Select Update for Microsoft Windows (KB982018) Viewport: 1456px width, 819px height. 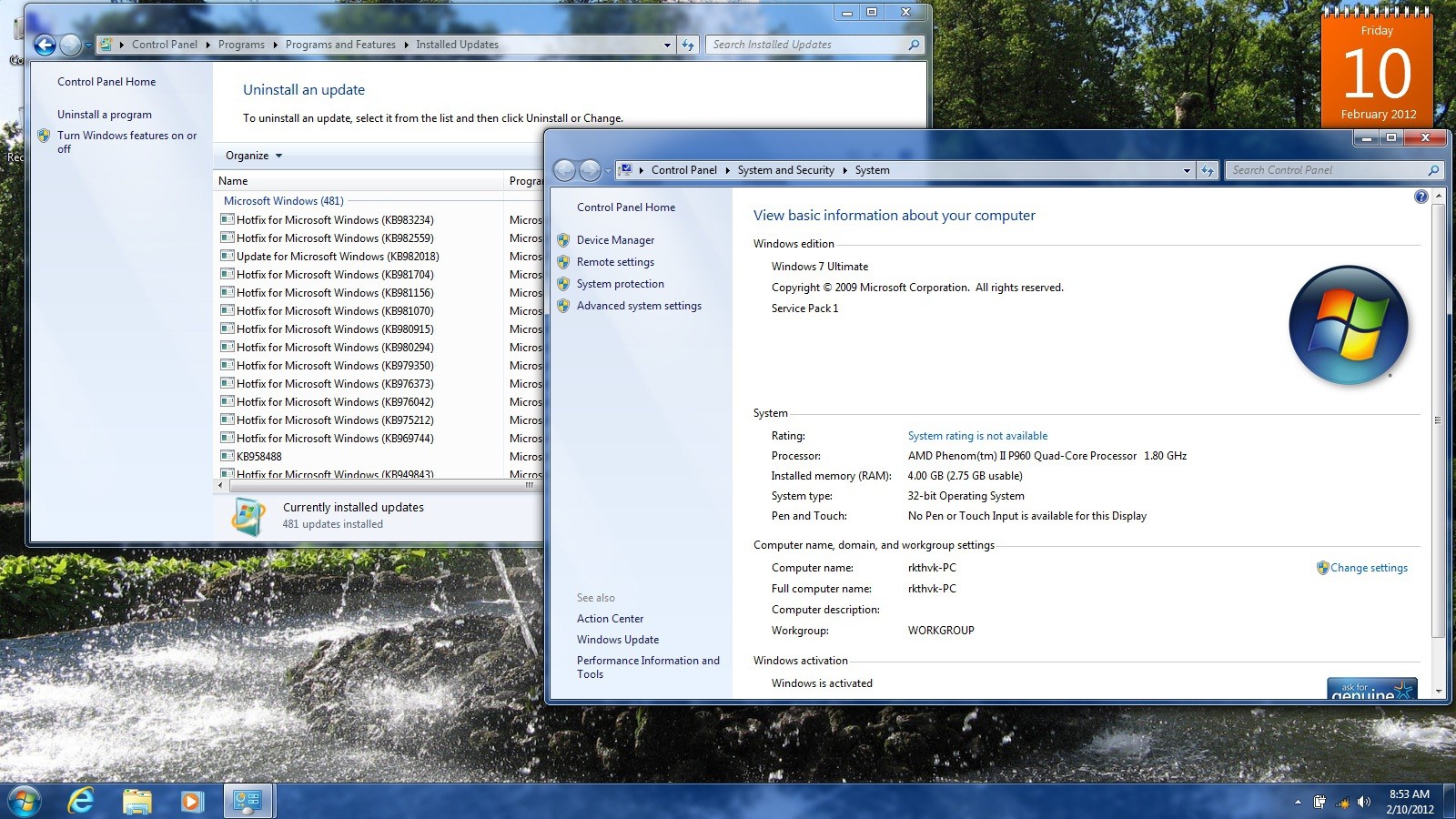pyautogui.click(x=338, y=257)
